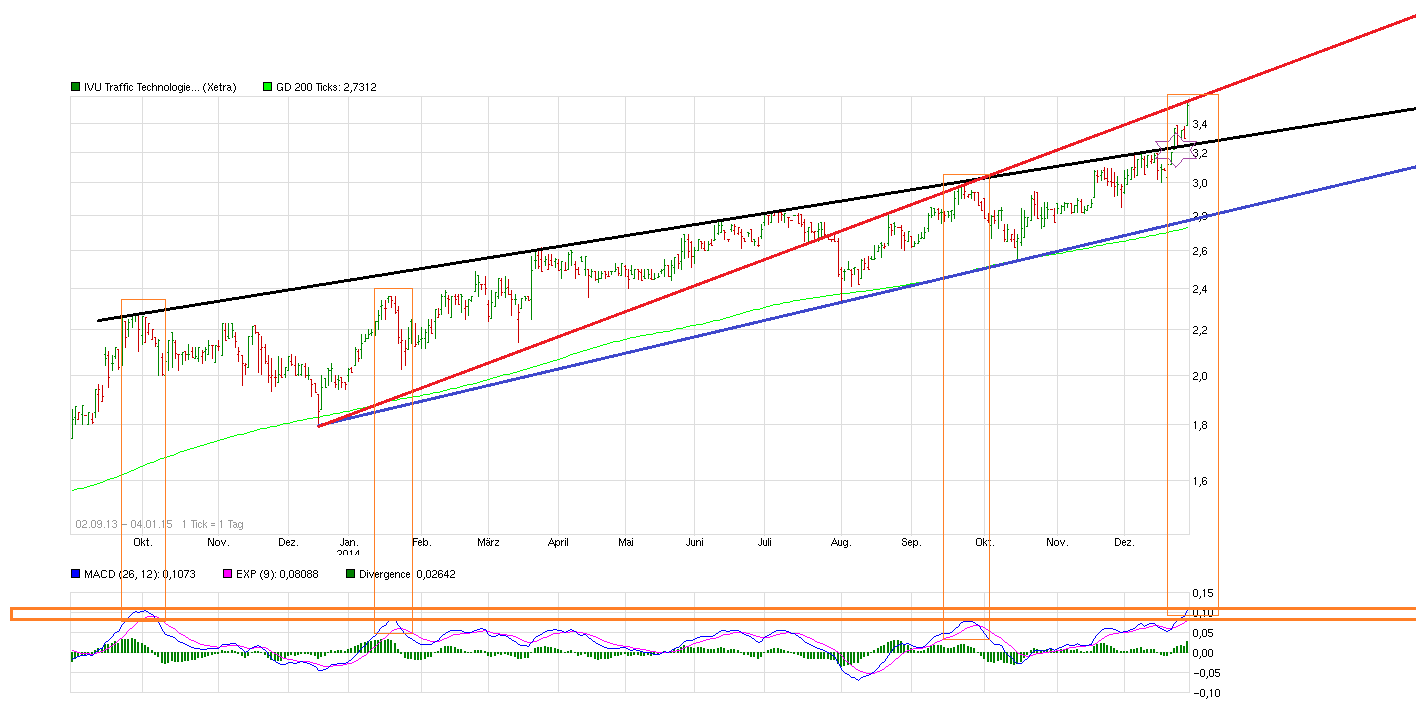1416x727 pixels.
Task: Click the 2,4 price axis value
Action: click(x=1199, y=289)
